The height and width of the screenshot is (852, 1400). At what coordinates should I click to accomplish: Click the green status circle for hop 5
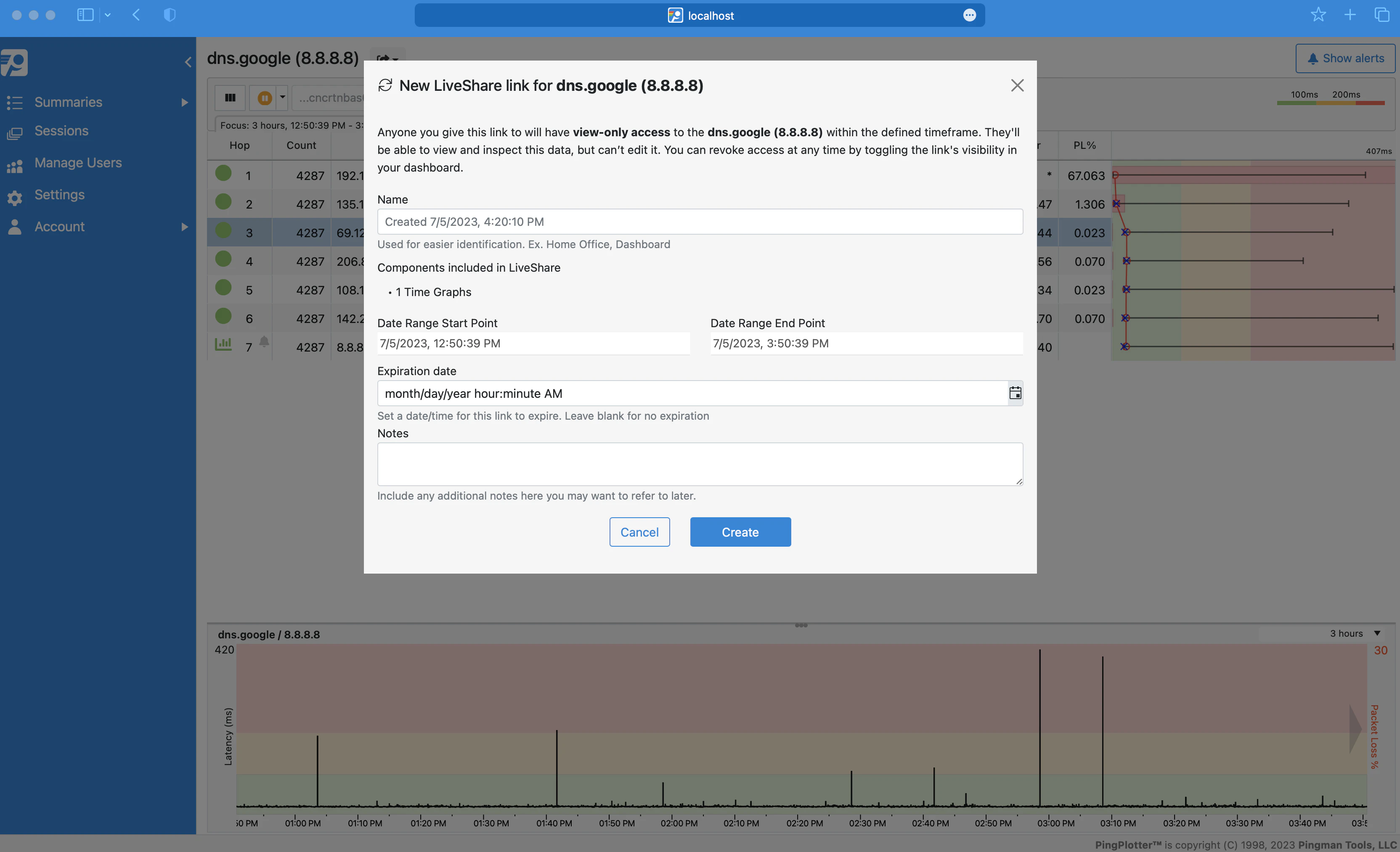tap(223, 287)
